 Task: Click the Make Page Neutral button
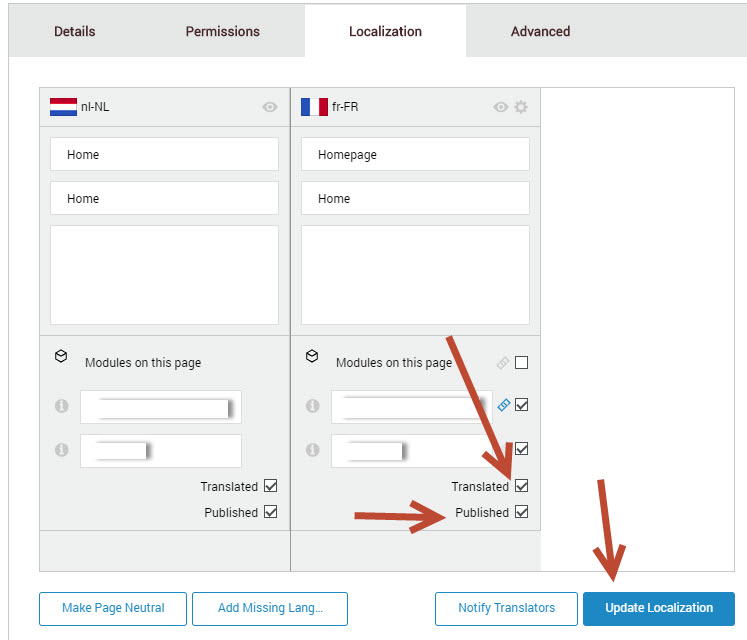pos(113,609)
